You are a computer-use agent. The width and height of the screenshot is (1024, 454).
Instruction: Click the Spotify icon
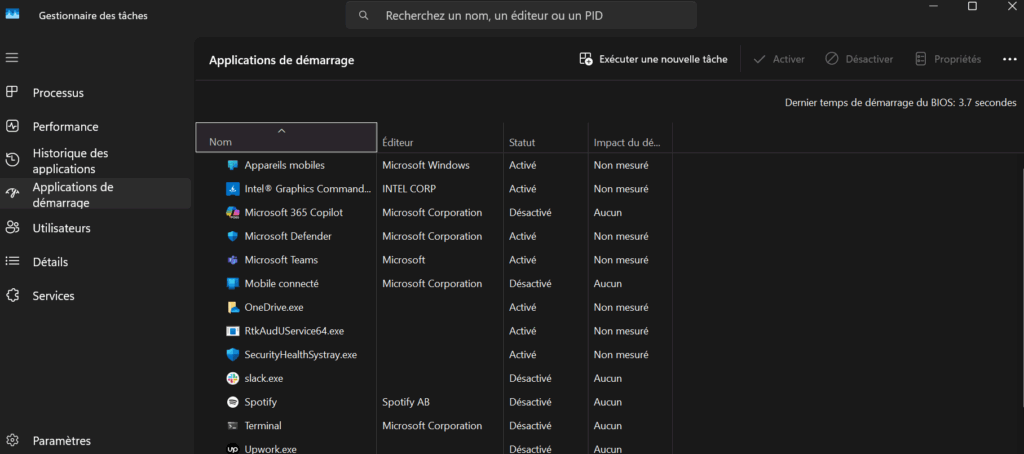coord(232,402)
